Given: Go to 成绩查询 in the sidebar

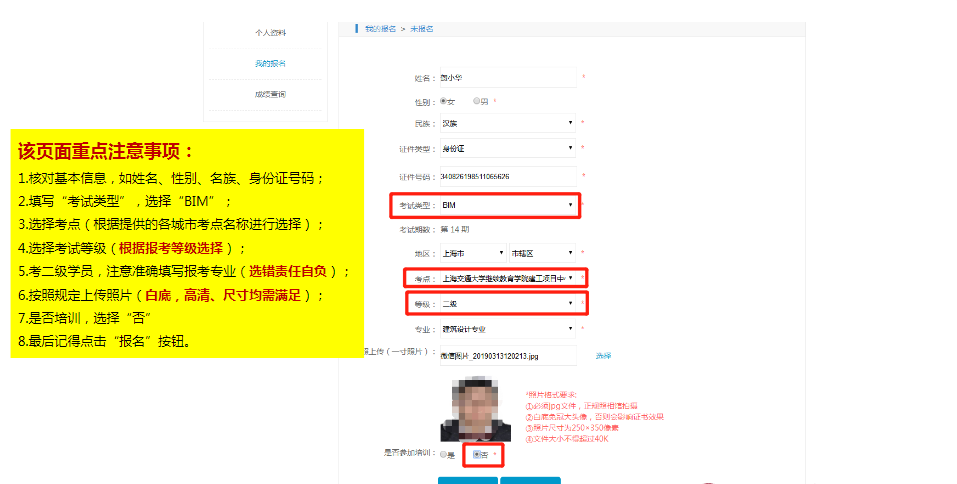Looking at the screenshot, I should (270, 95).
